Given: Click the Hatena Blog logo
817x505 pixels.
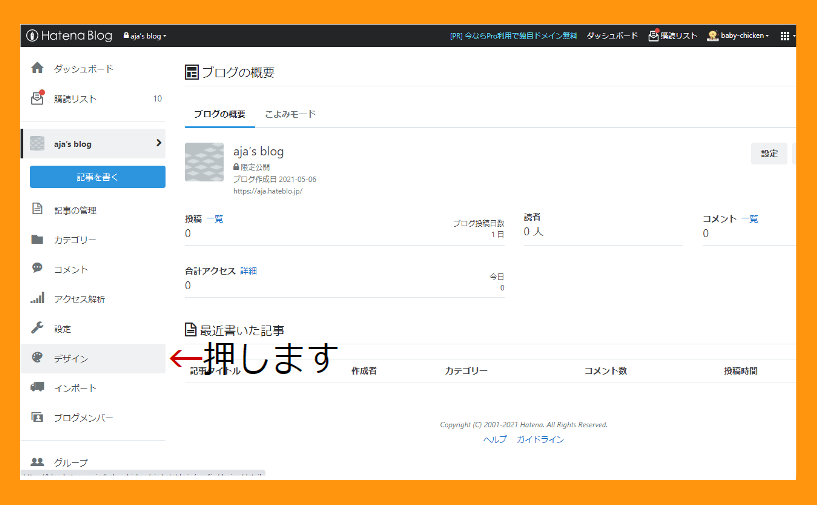Looking at the screenshot, I should coord(69,35).
